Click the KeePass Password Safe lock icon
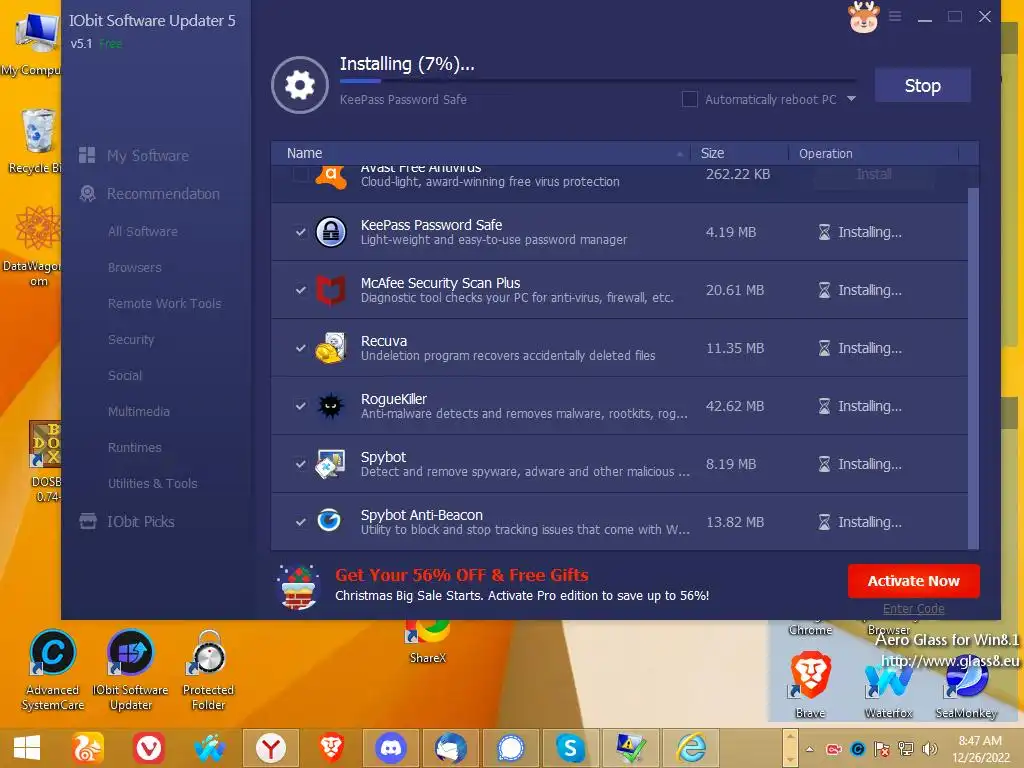Screen dimensions: 1024x768 pos(330,232)
